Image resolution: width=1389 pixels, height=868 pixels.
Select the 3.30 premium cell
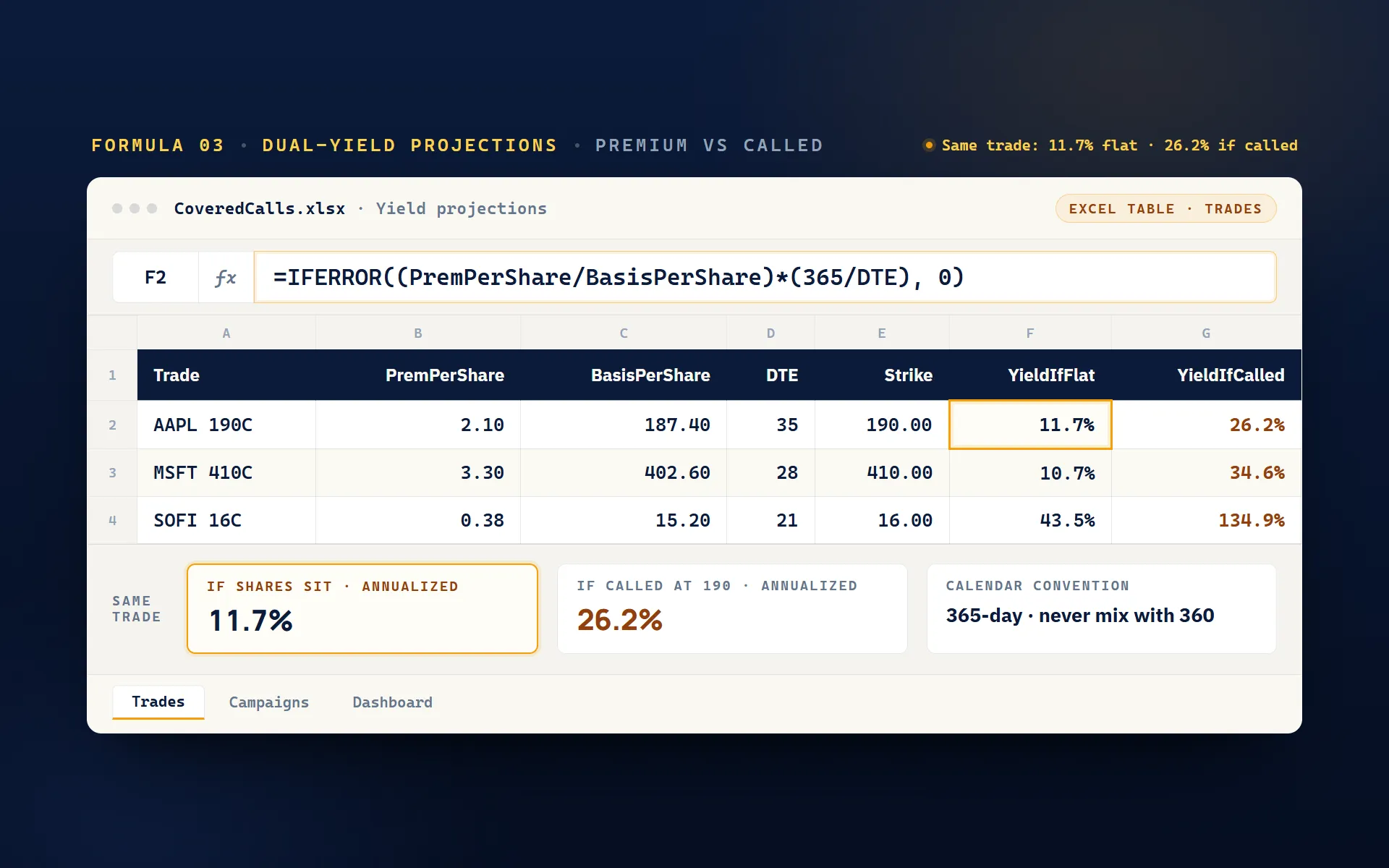click(x=418, y=472)
